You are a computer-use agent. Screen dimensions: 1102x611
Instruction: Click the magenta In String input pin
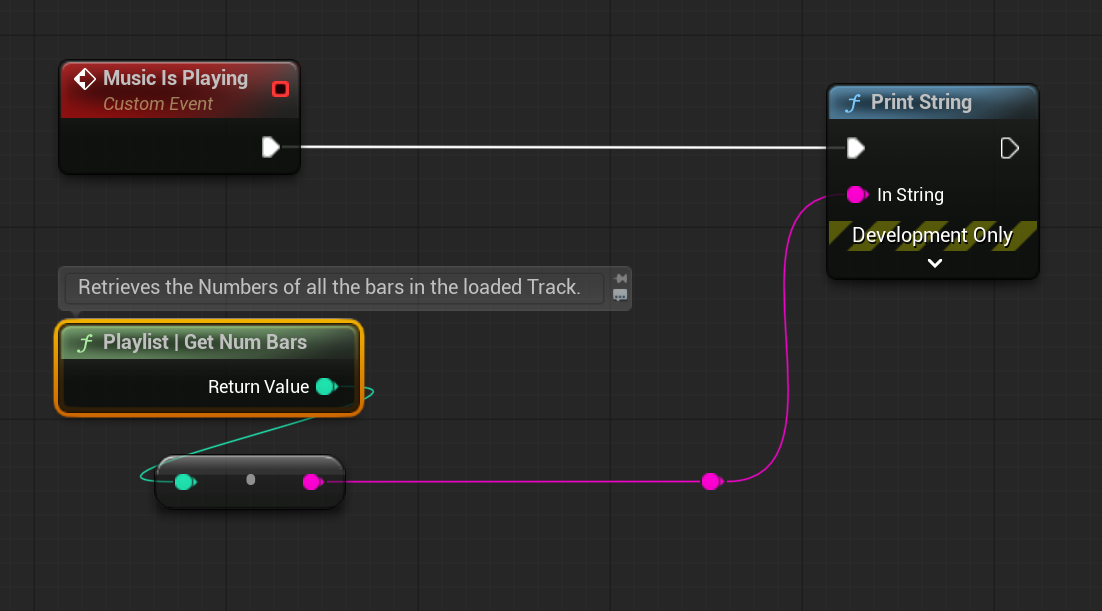[856, 195]
